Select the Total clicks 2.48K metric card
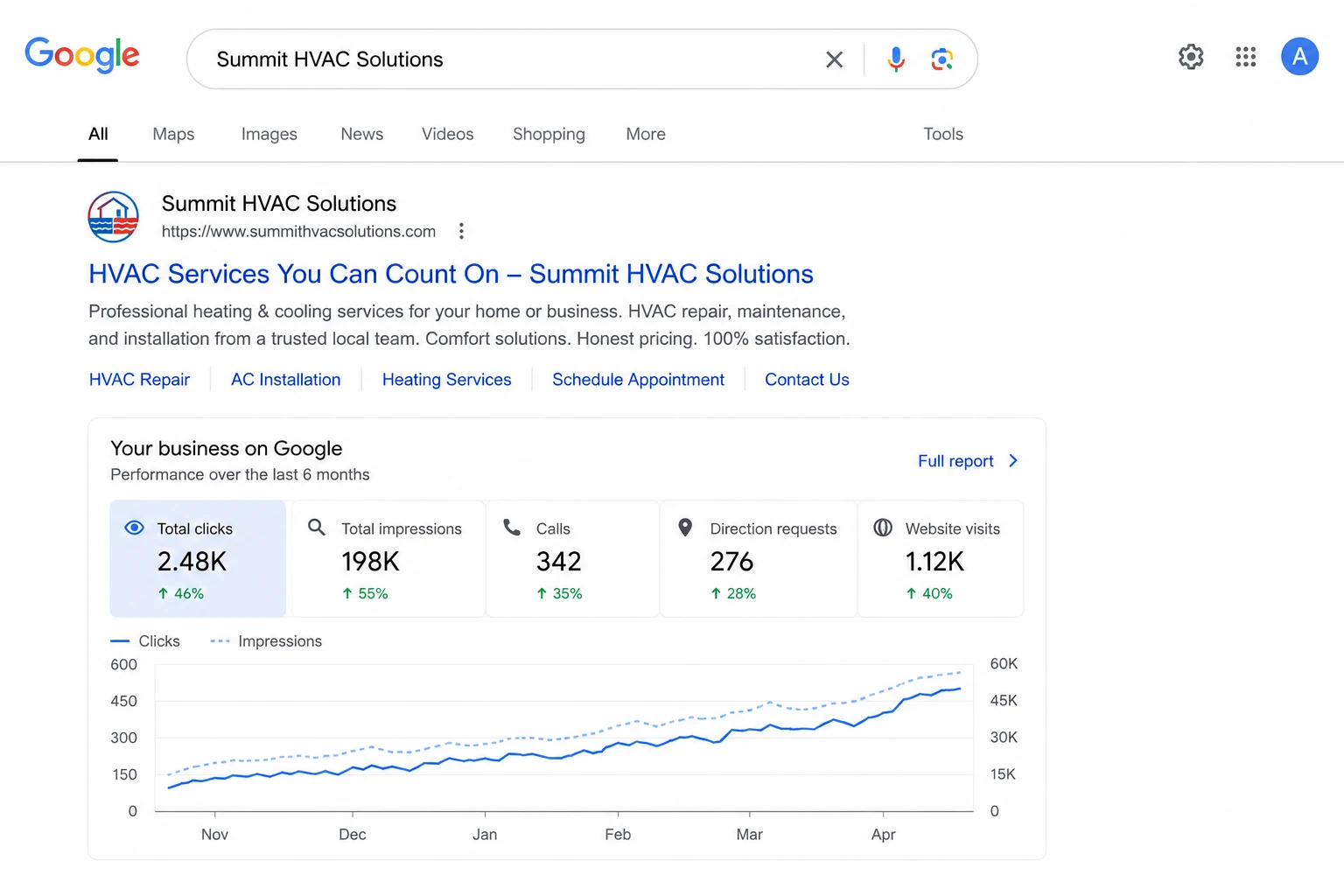The width and height of the screenshot is (1344, 896). click(198, 558)
